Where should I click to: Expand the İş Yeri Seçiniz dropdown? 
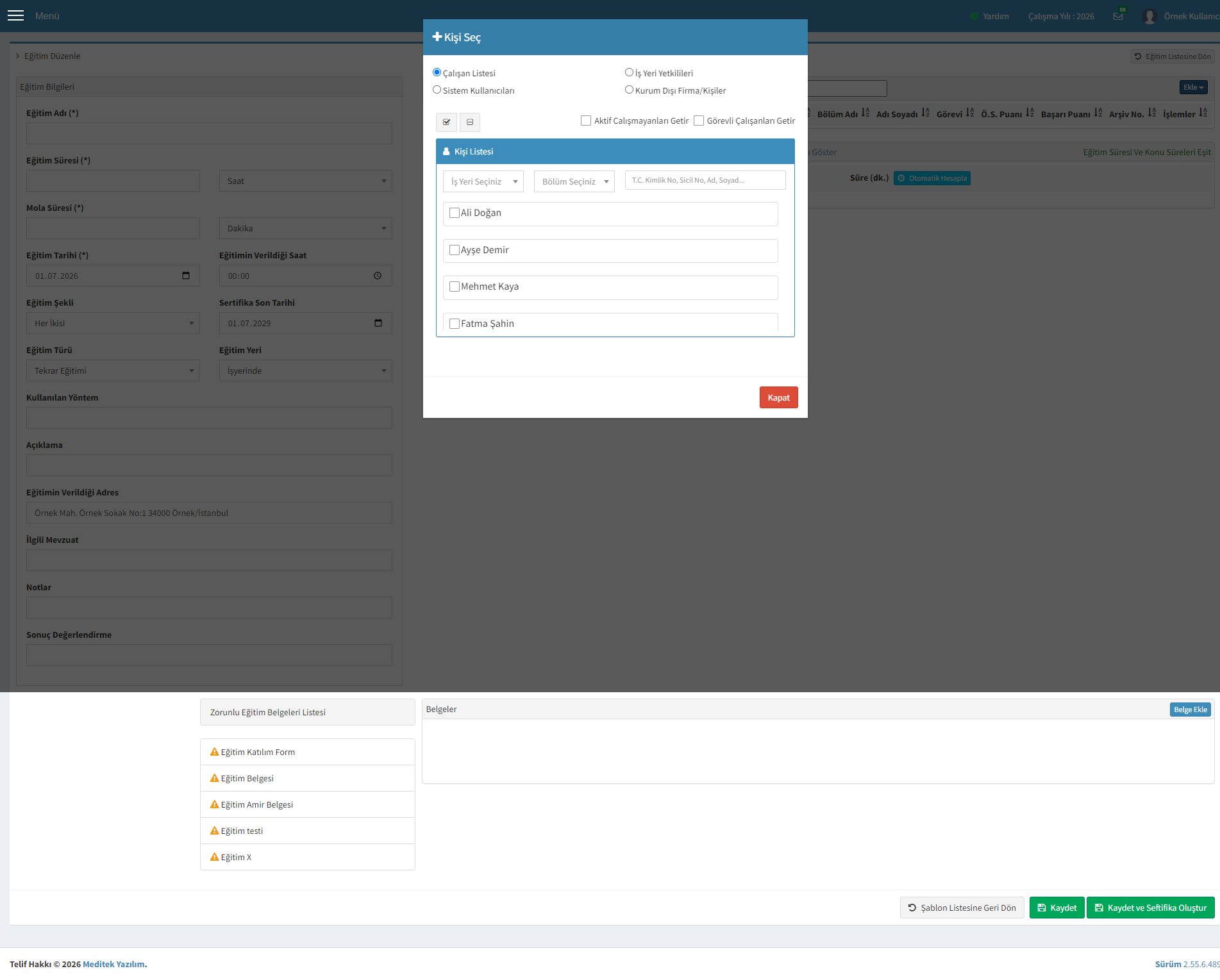coord(483,181)
